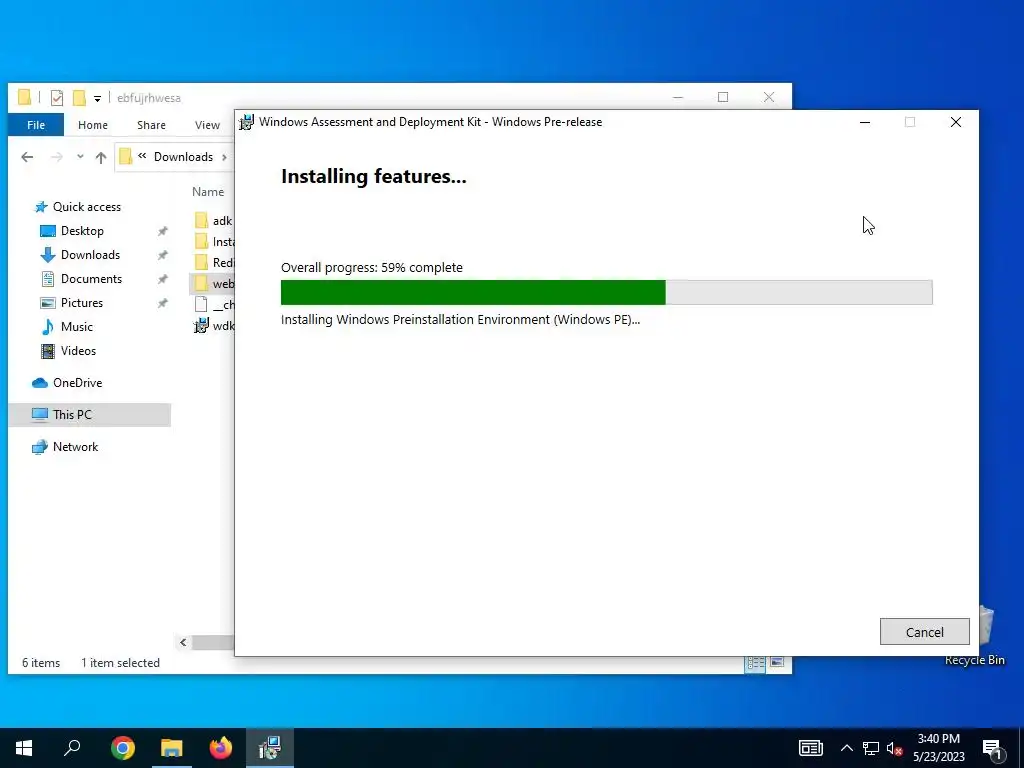The width and height of the screenshot is (1024, 768).
Task: Click the muted volume tray icon
Action: click(x=895, y=748)
